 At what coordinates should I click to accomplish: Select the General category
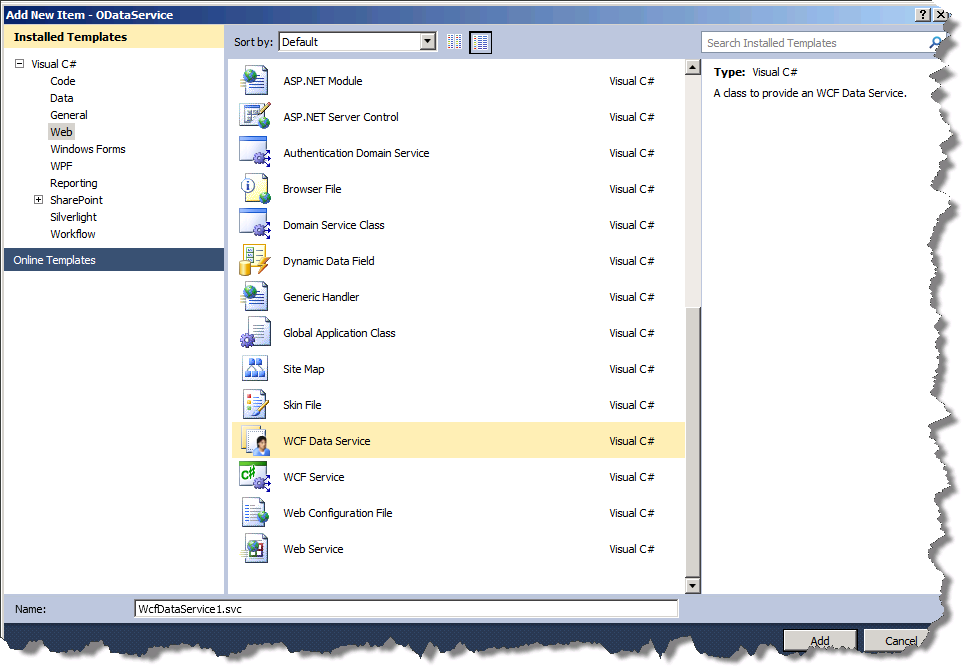(69, 115)
